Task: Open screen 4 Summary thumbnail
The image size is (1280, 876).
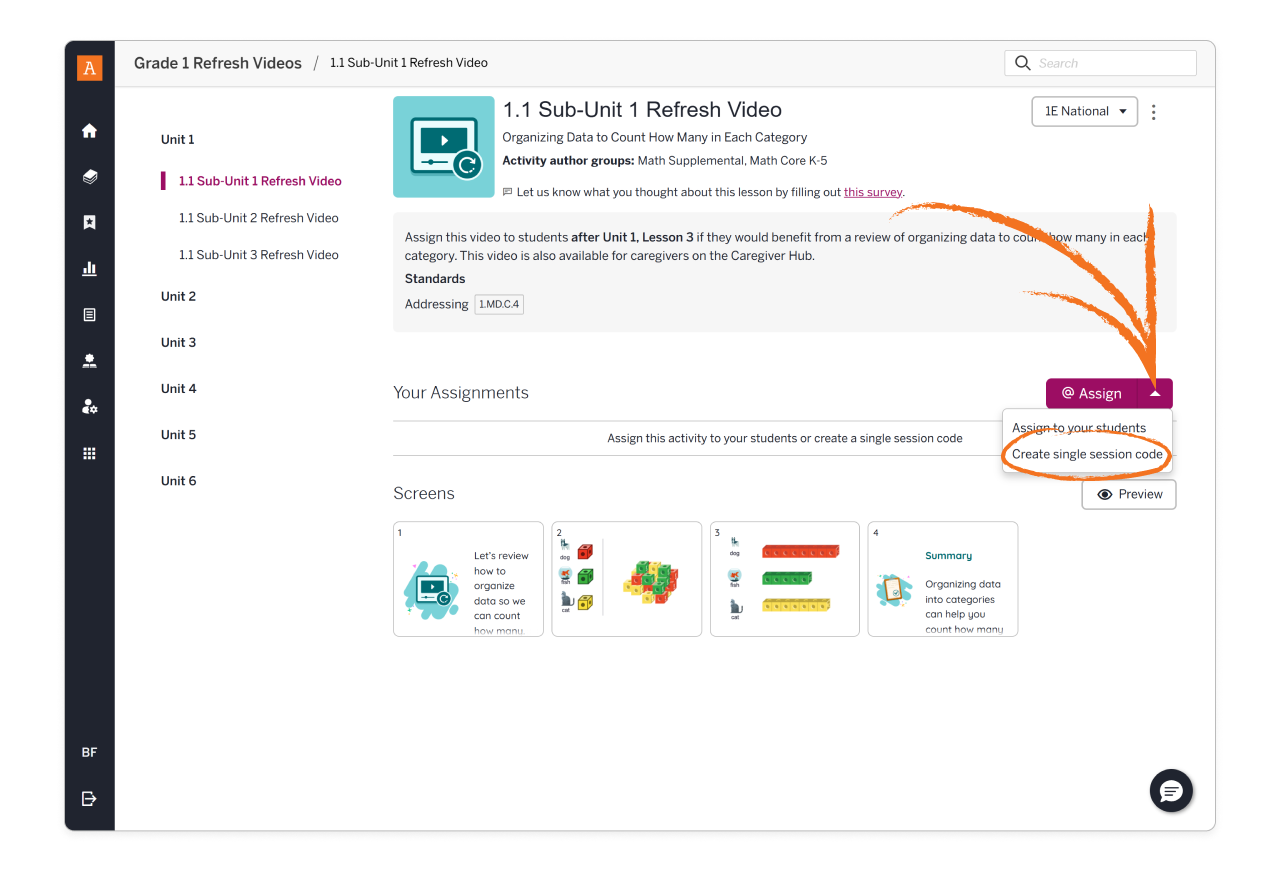Action: pyautogui.click(x=942, y=579)
